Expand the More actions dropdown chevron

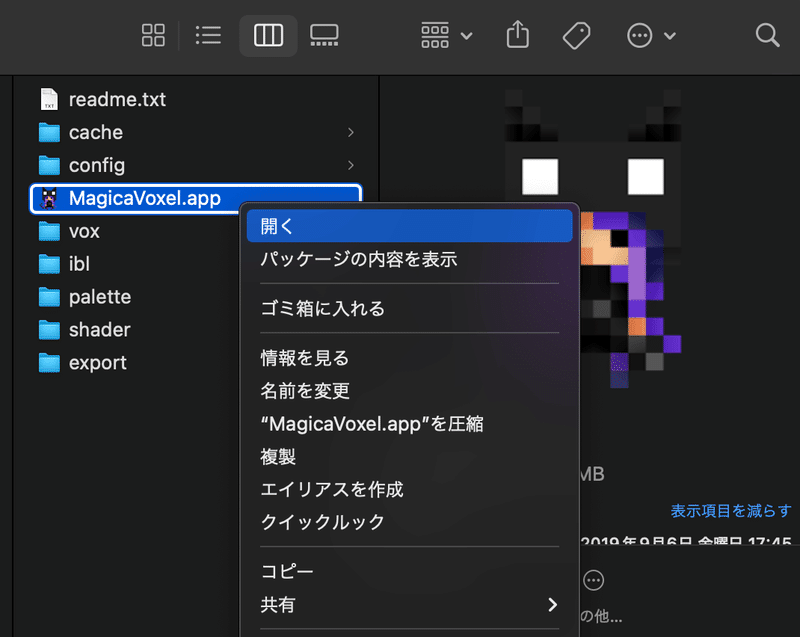click(x=670, y=36)
